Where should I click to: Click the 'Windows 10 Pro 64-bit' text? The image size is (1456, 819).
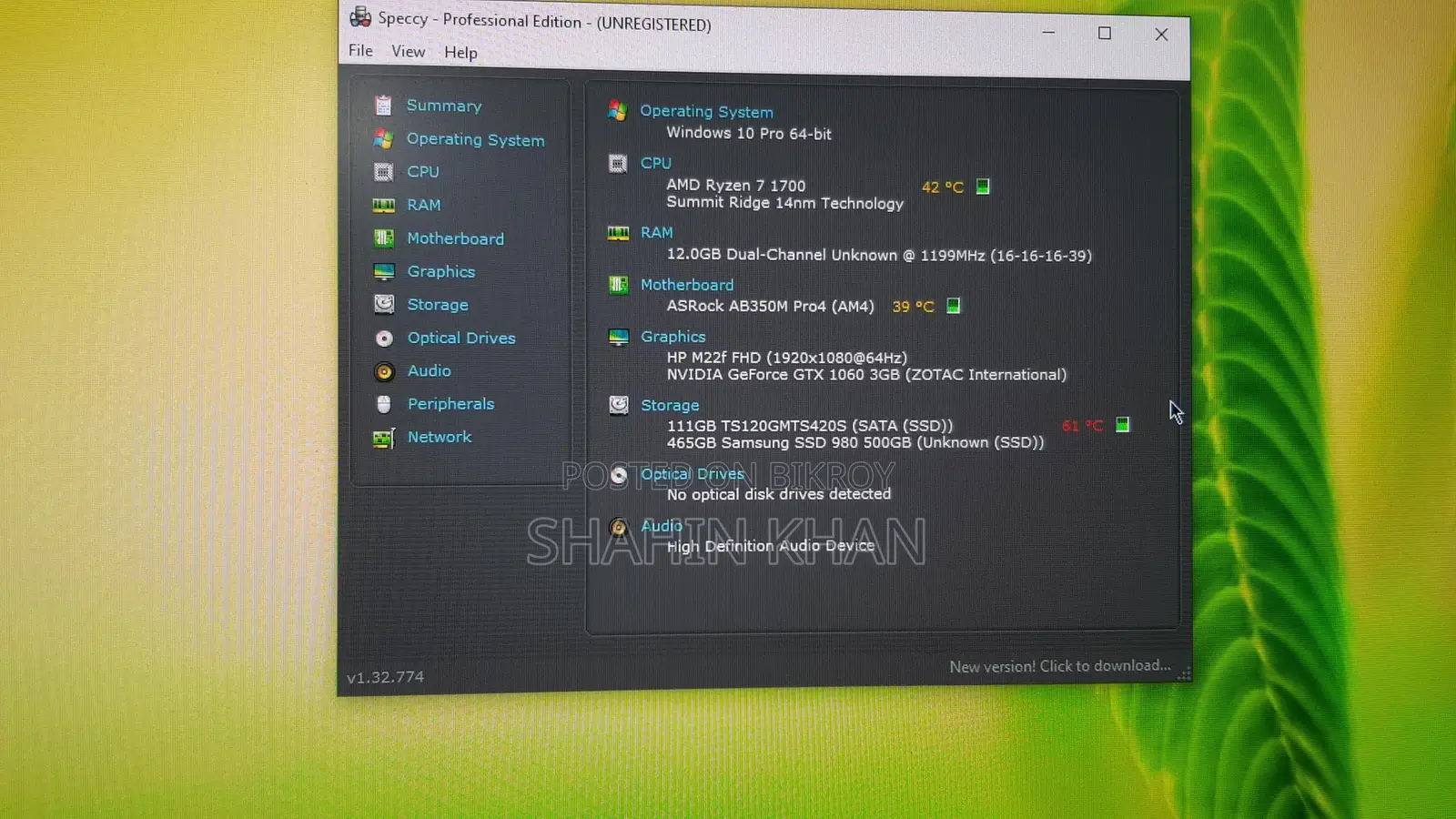coord(749,134)
